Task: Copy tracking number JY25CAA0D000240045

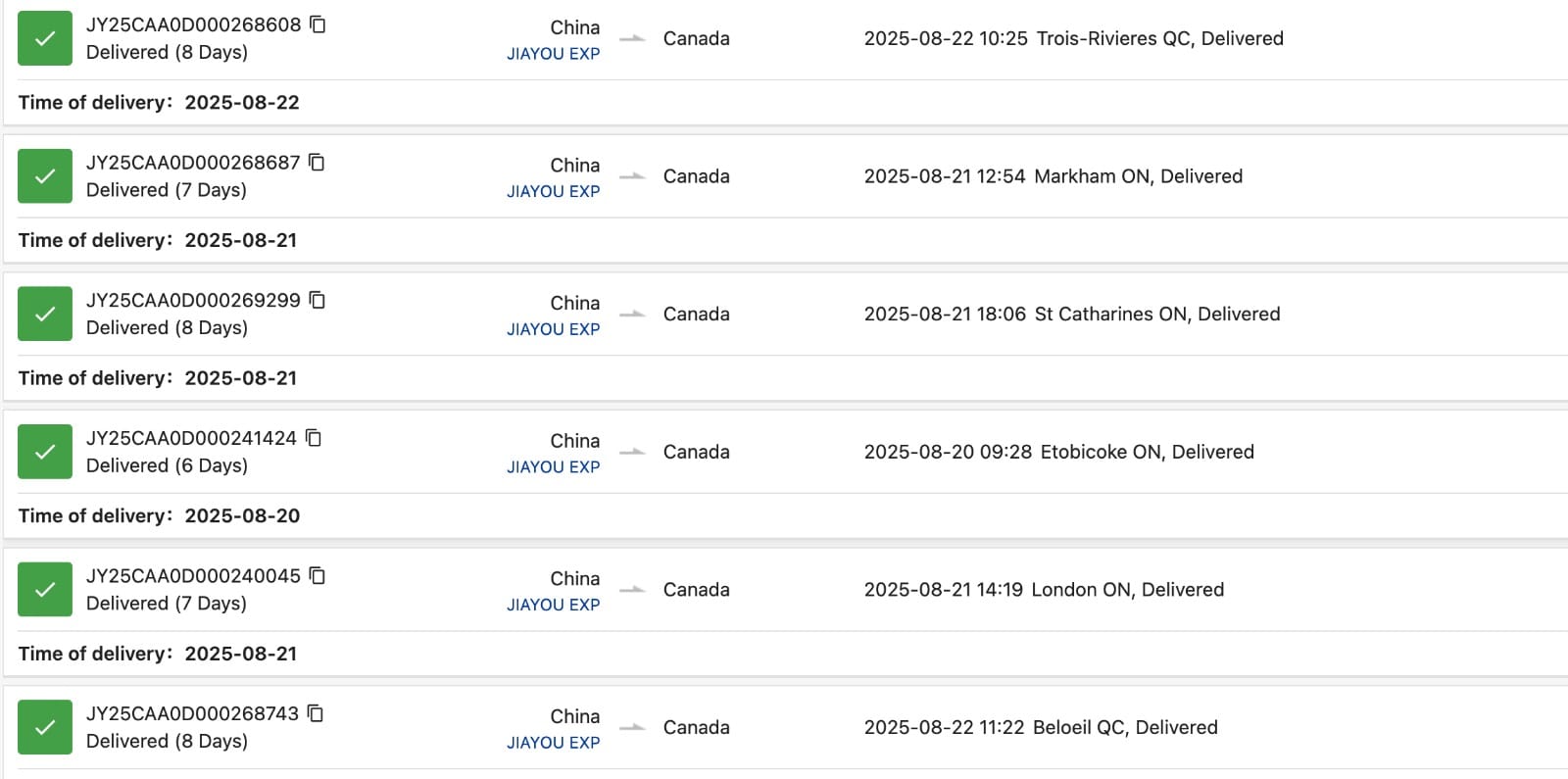Action: tap(318, 576)
